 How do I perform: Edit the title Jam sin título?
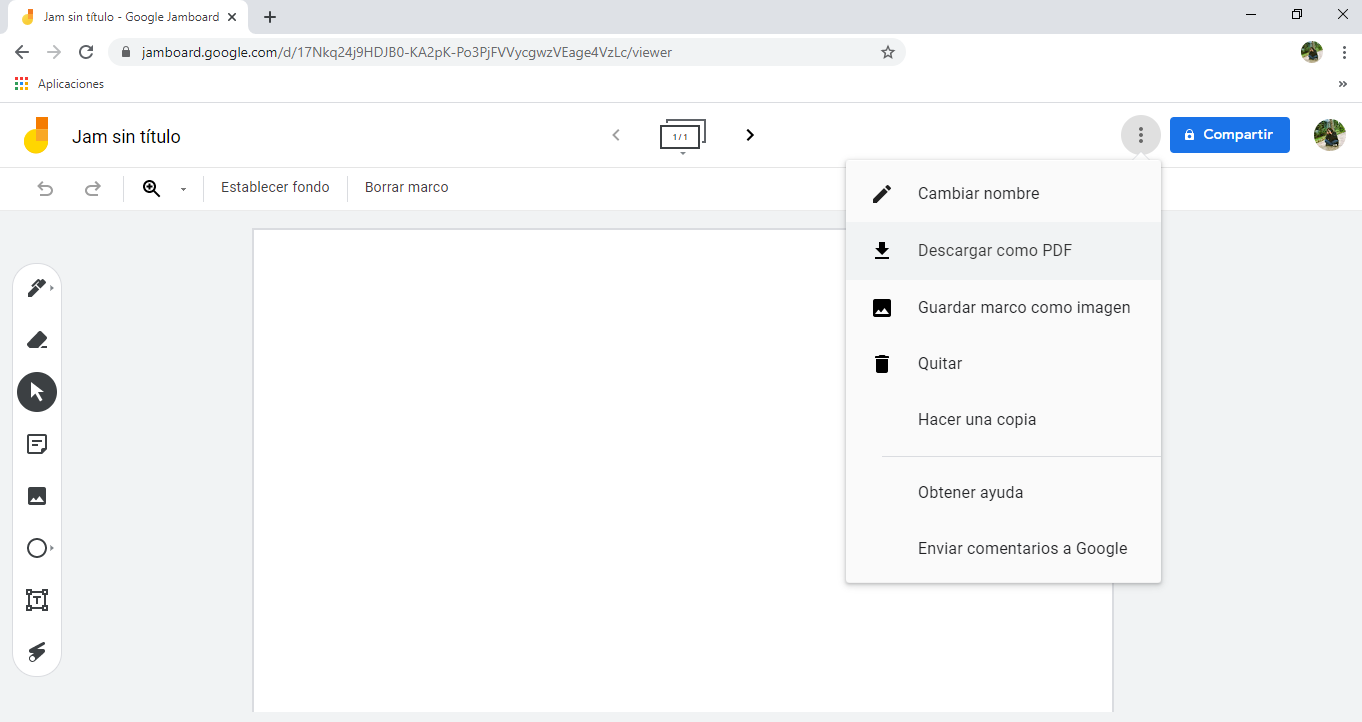[x=126, y=137]
